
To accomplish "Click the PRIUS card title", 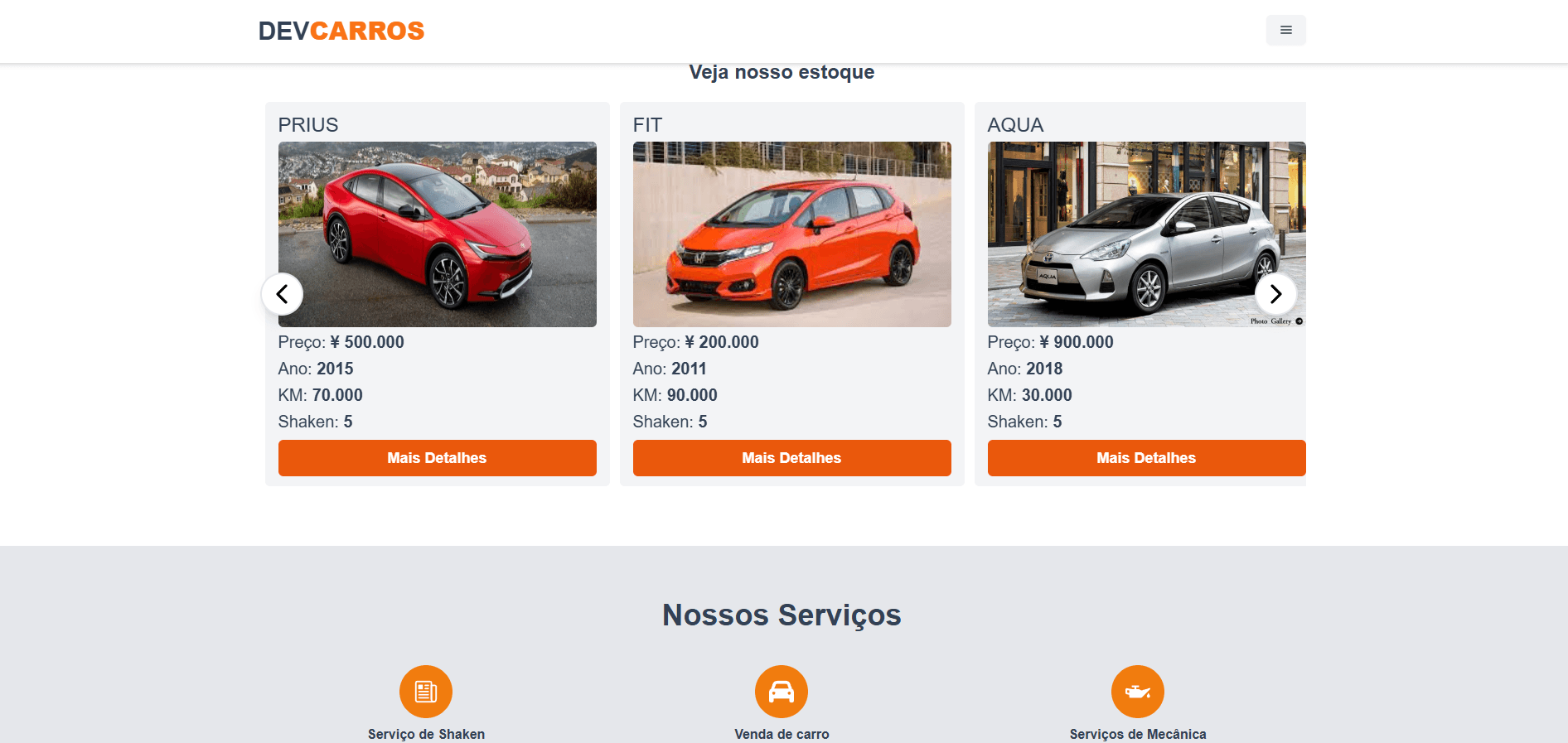I will [x=307, y=124].
